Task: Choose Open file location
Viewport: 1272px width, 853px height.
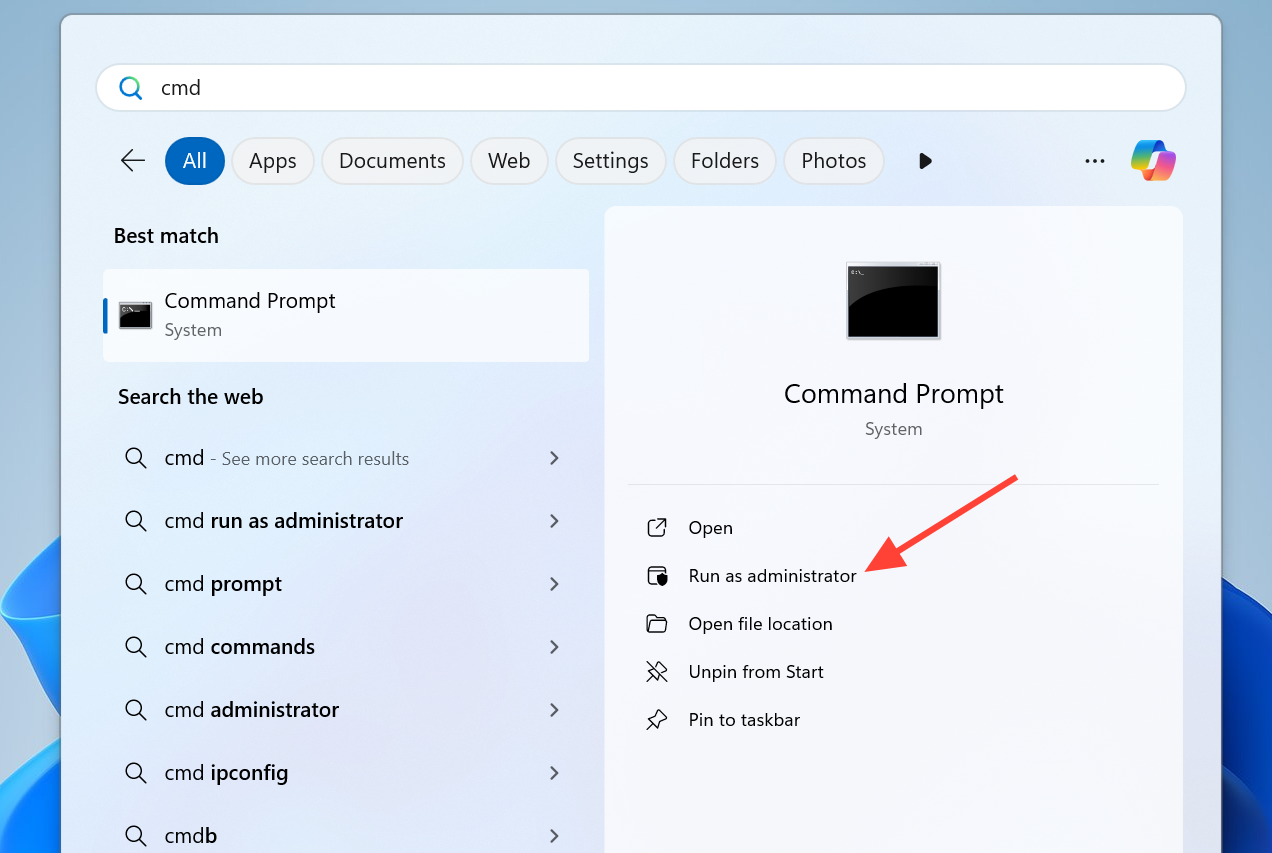Action: (760, 624)
